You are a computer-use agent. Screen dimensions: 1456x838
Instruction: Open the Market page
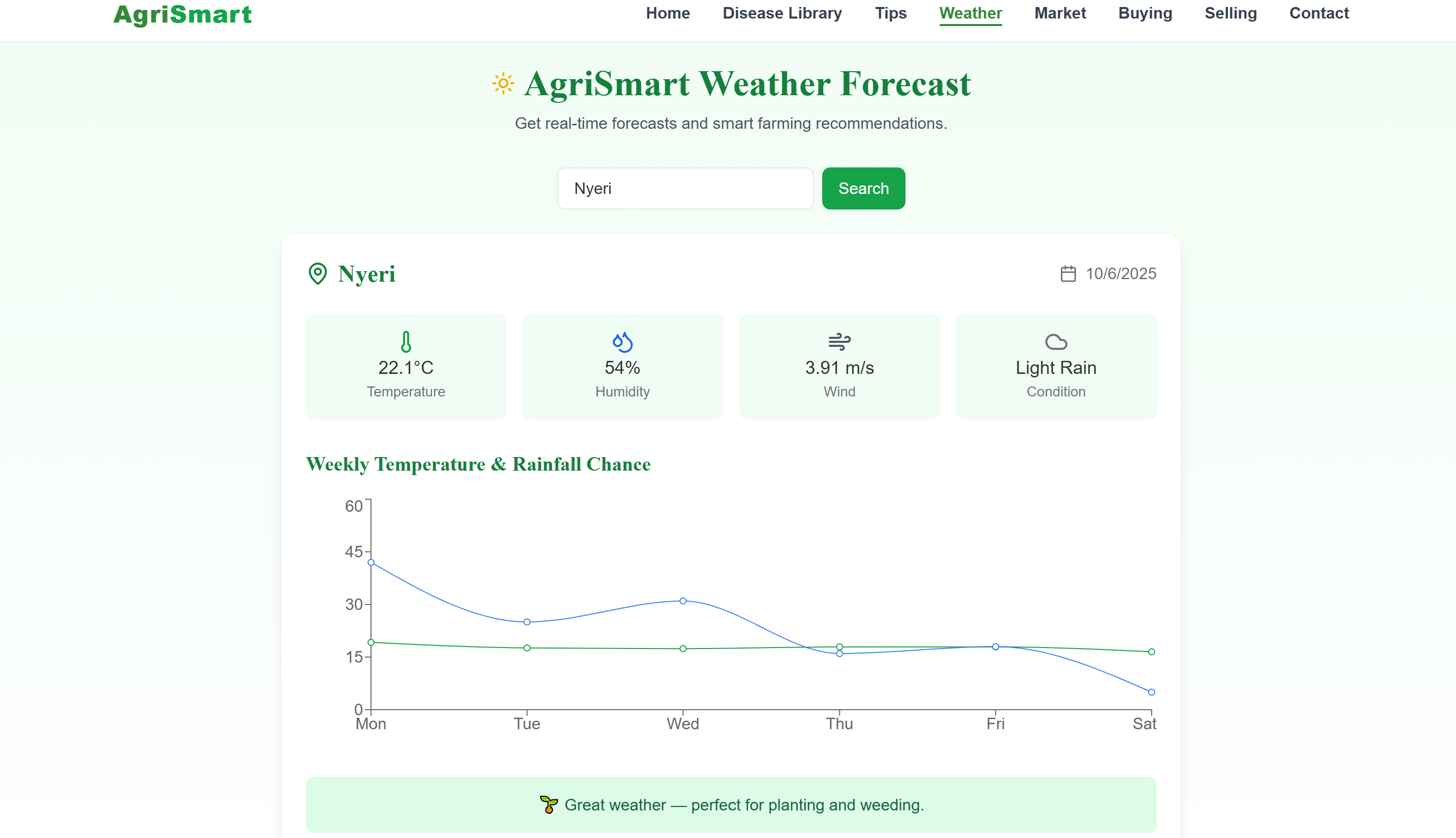(x=1060, y=13)
